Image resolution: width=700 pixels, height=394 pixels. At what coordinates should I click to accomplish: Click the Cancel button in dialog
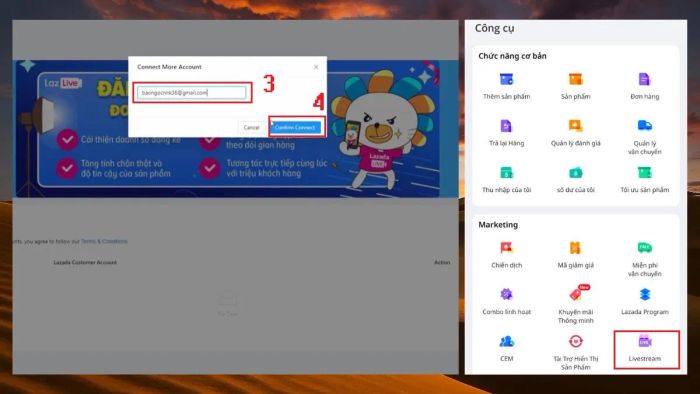click(251, 128)
